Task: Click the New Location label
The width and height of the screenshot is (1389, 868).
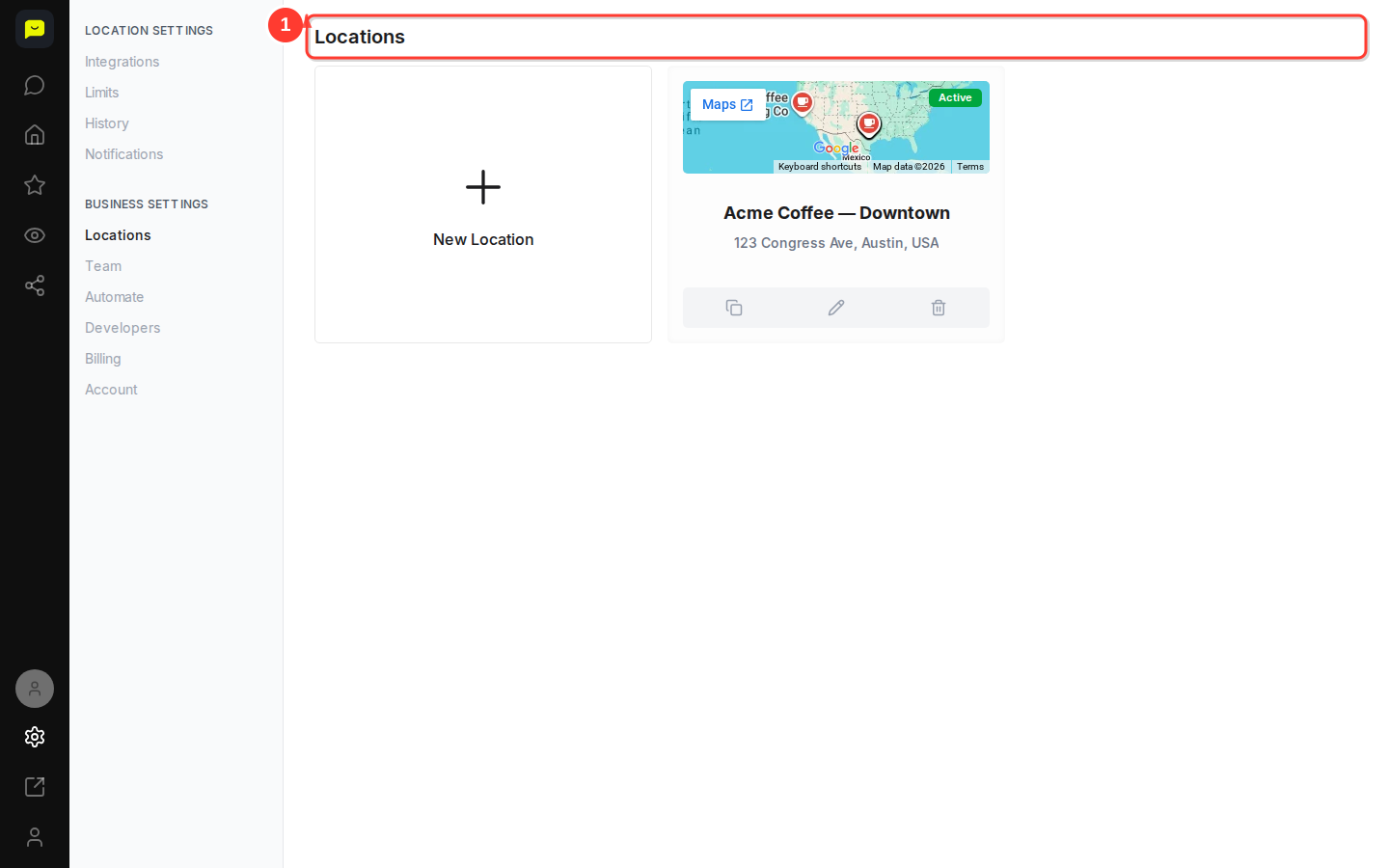Action: click(483, 239)
